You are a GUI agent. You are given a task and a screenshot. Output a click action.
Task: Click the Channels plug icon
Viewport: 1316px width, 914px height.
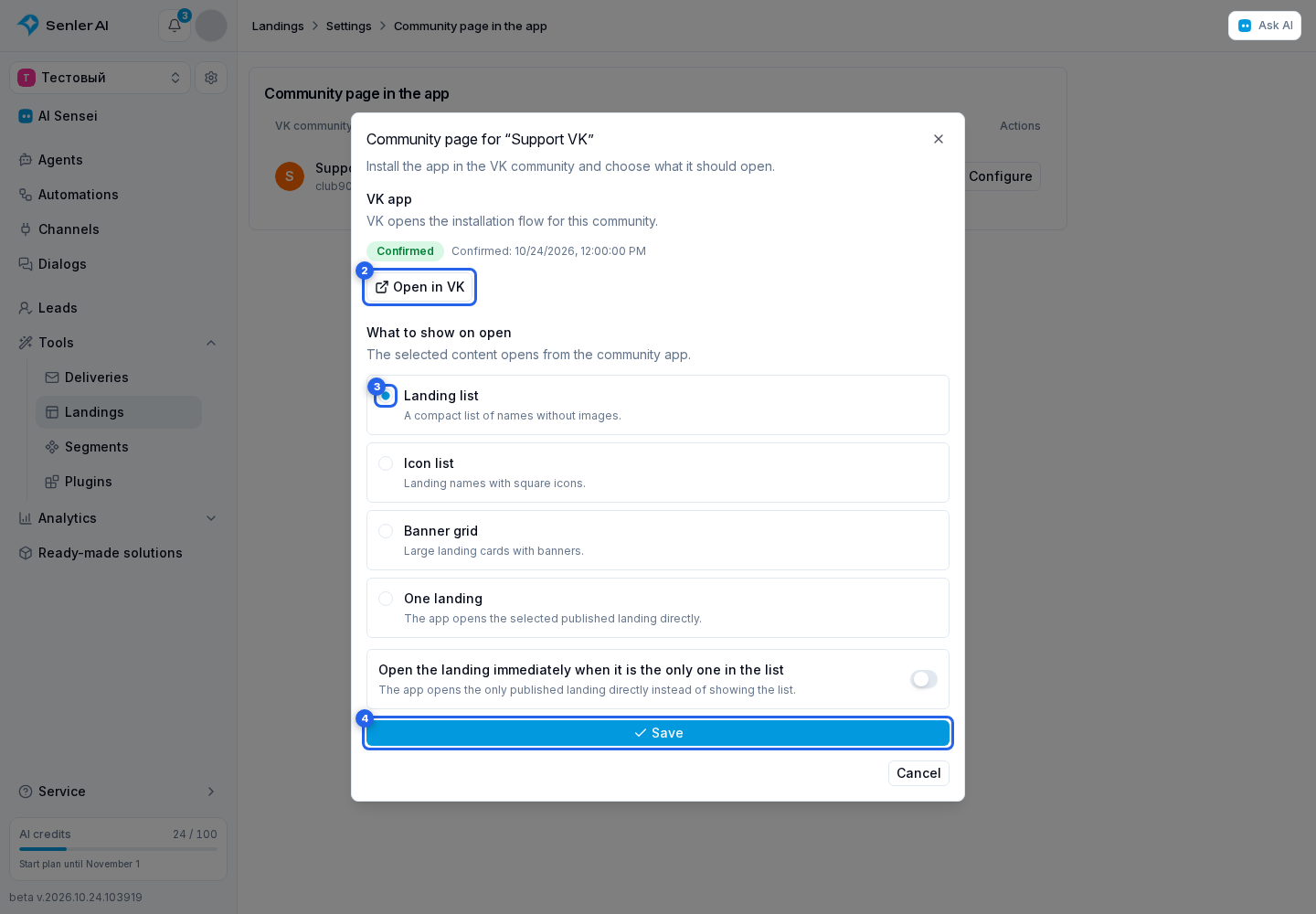[26, 229]
